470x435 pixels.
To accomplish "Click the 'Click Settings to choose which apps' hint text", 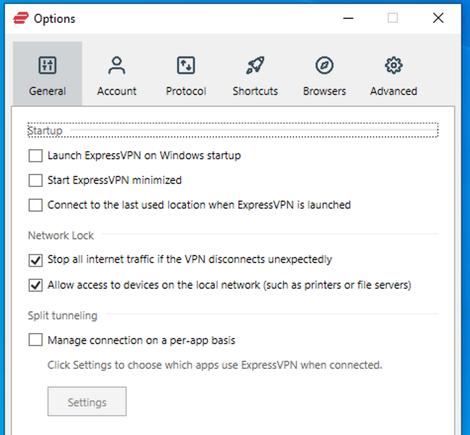I will coord(215,365).
